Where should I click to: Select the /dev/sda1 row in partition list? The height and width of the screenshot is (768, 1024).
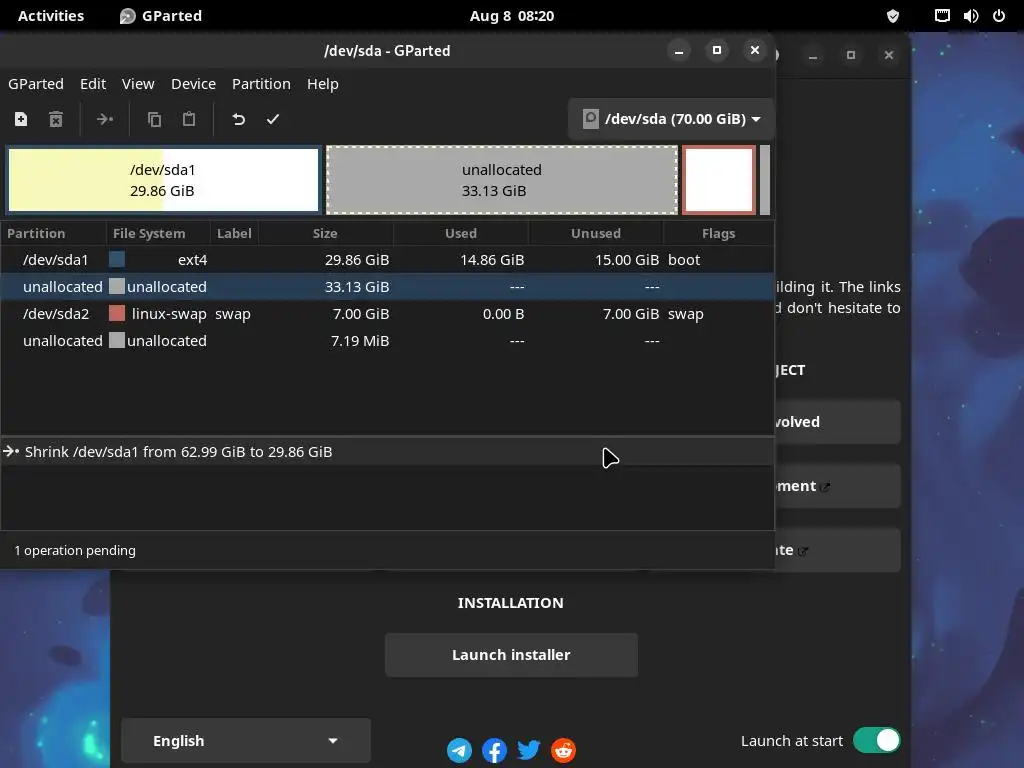click(387, 259)
